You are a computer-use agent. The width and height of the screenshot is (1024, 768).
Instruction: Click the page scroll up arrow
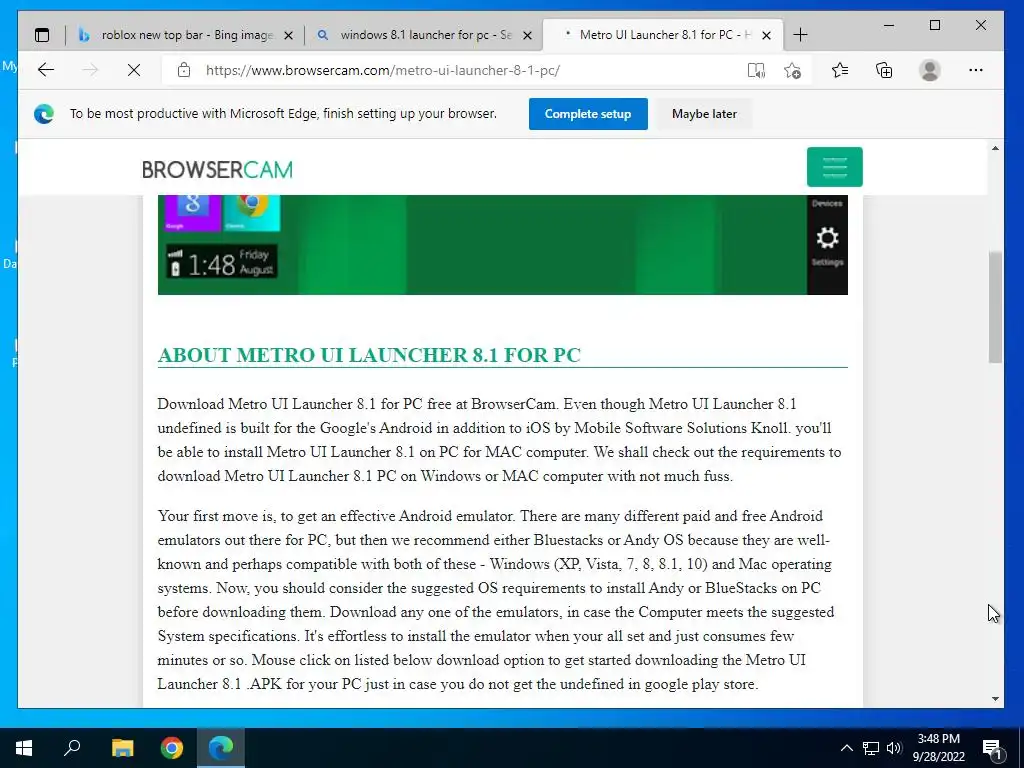tap(995, 148)
